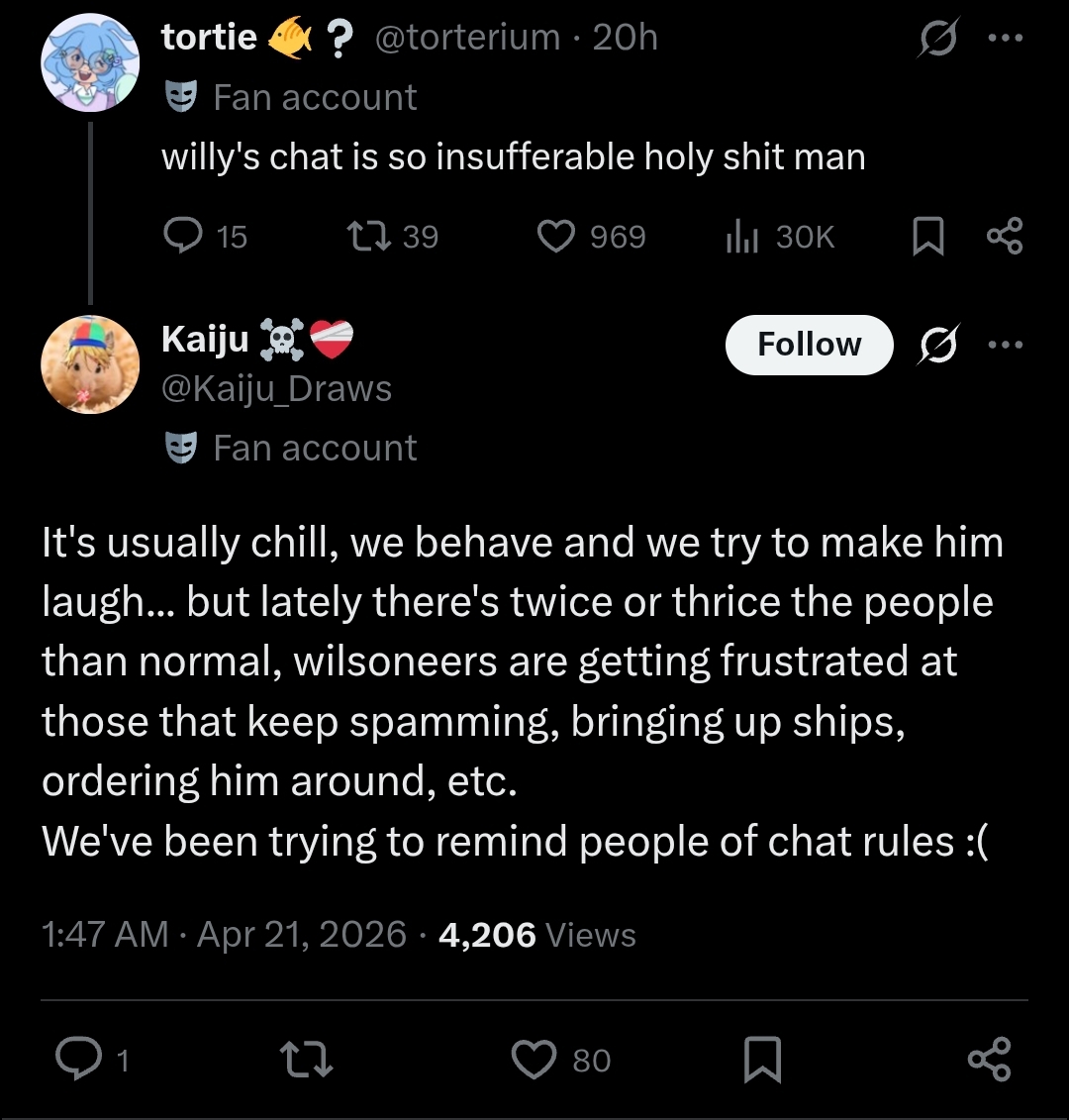Image resolution: width=1069 pixels, height=1120 pixels.
Task: Open Kaiju's hamster profile picture
Action: coord(89,364)
